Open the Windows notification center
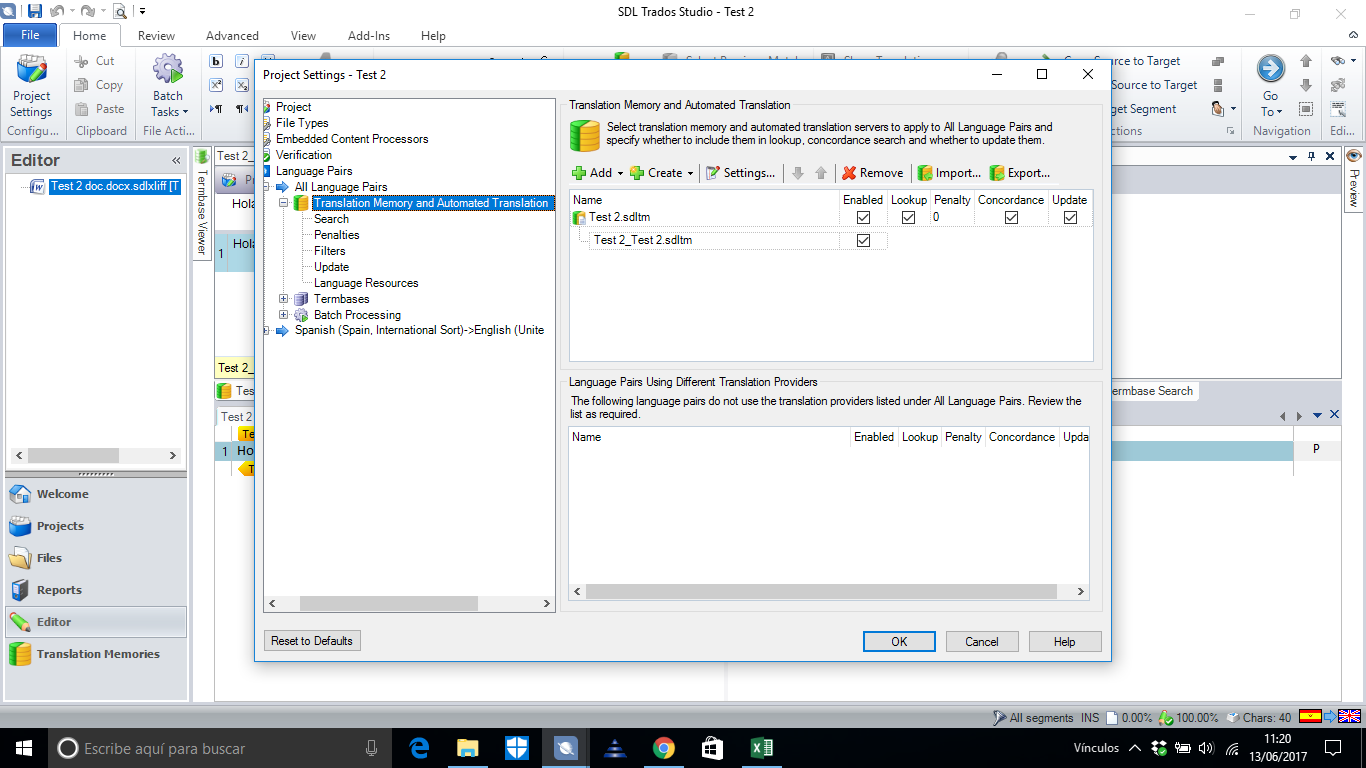 (x=1333, y=748)
